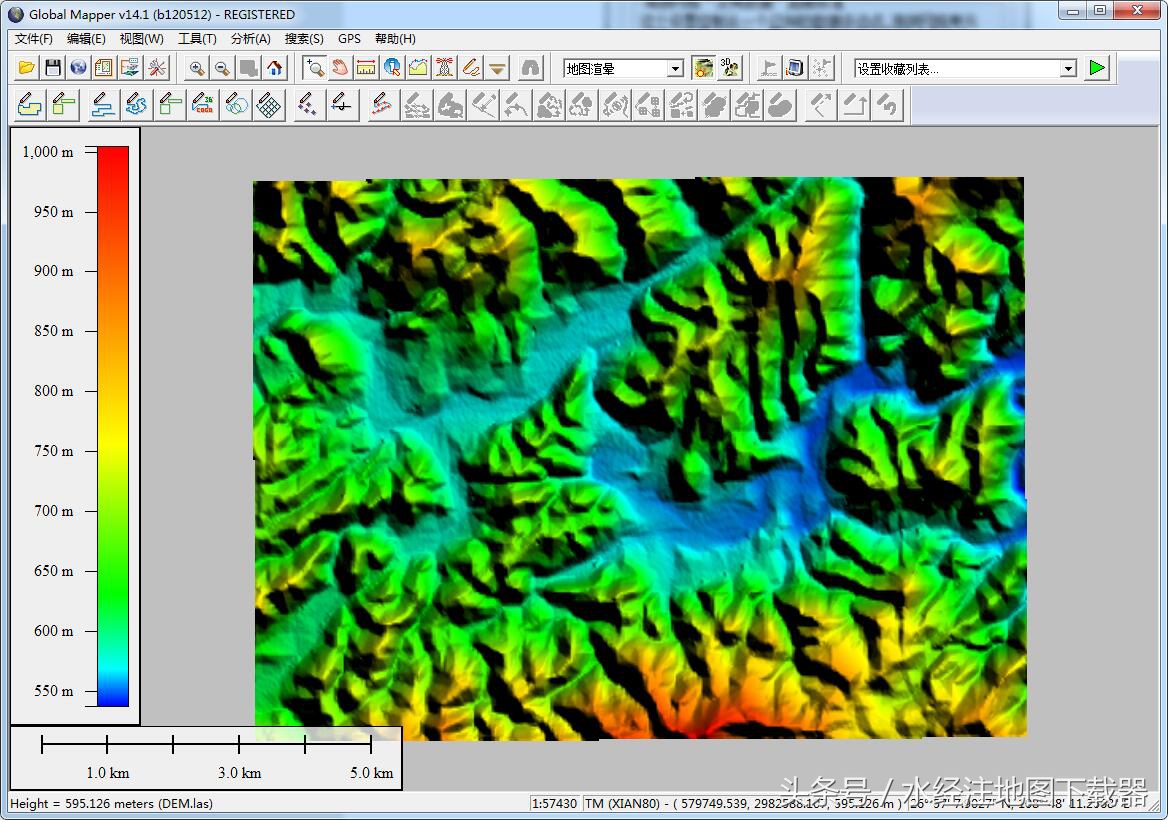
Task: Click the elevation legend color ramp
Action: 113,426
